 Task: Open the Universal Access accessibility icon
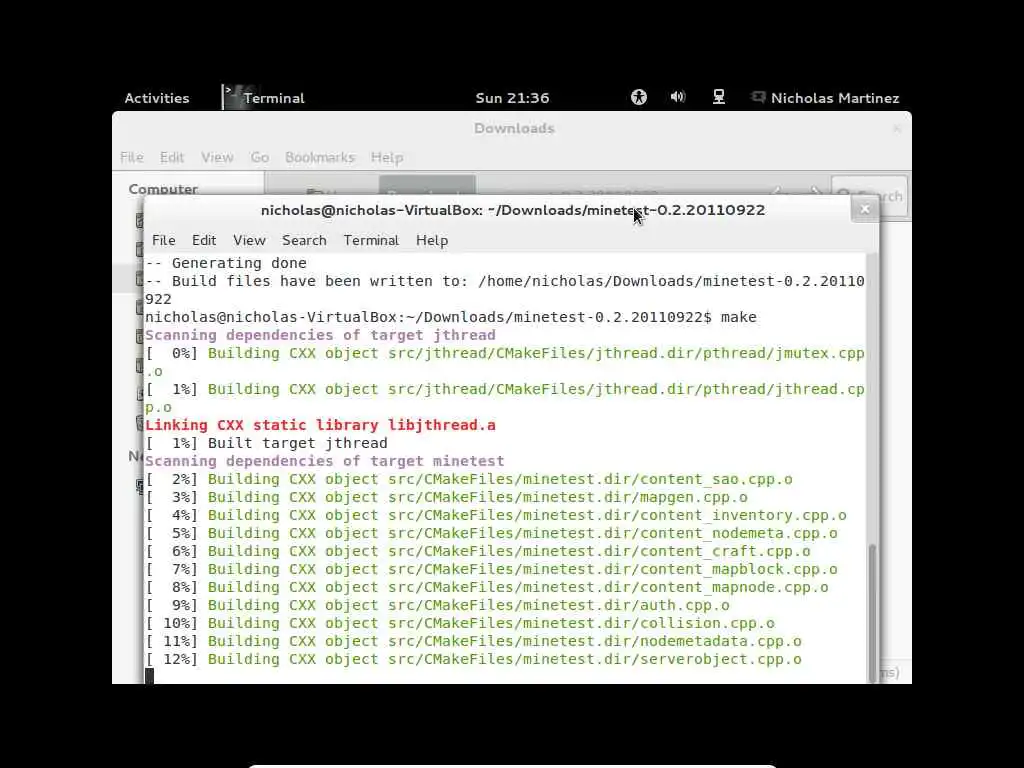(639, 97)
